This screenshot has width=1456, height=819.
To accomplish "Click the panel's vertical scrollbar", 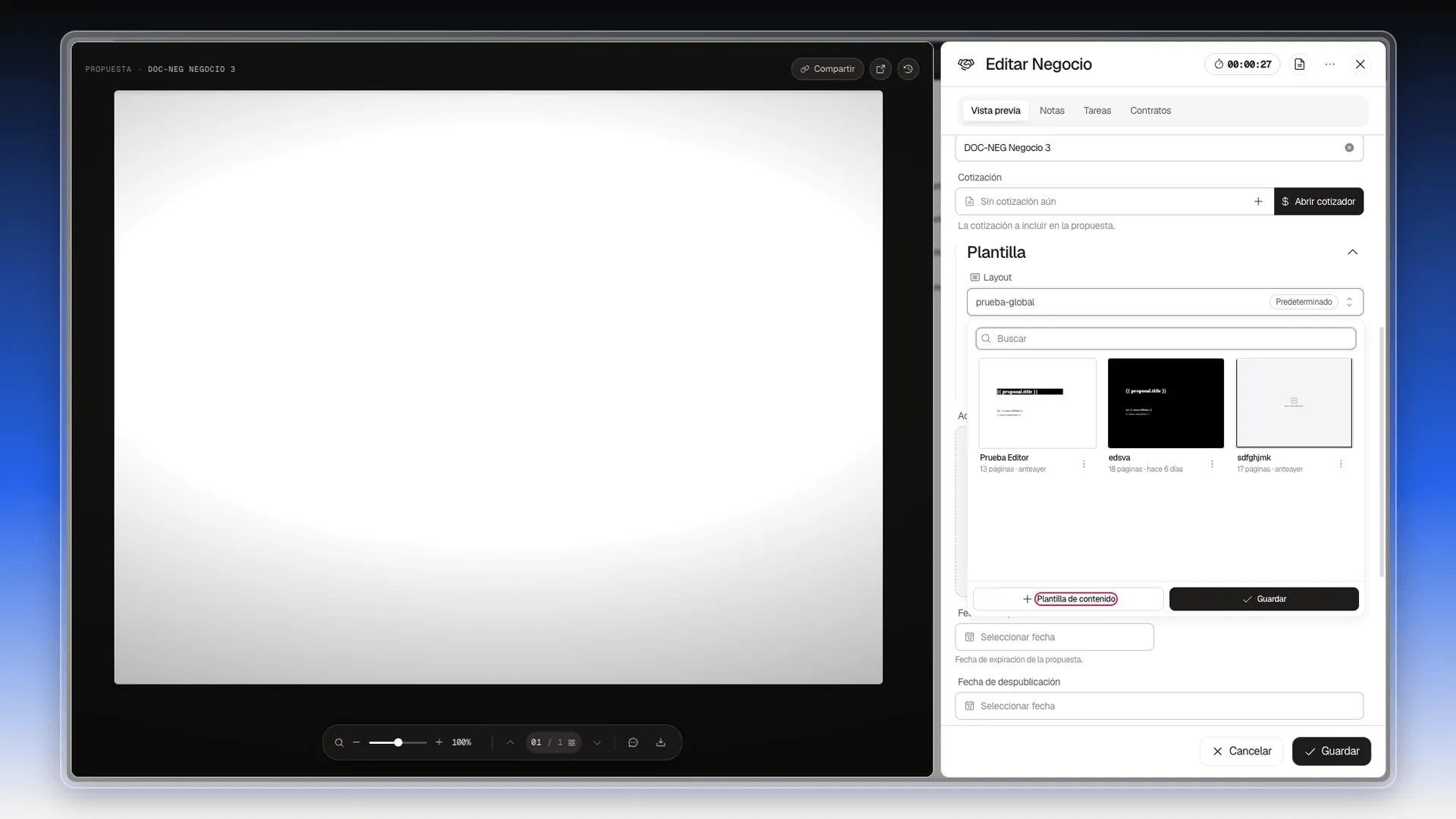I will [x=1381, y=452].
